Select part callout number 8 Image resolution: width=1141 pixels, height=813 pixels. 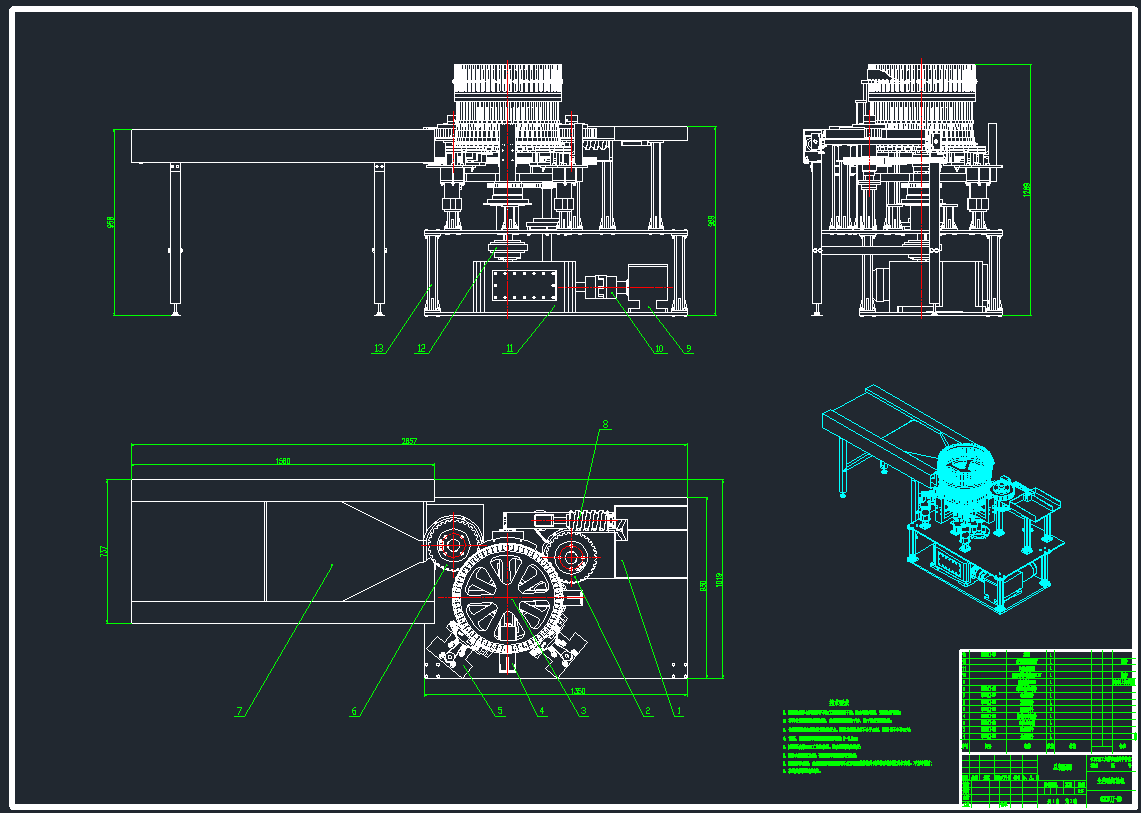pyautogui.click(x=605, y=424)
